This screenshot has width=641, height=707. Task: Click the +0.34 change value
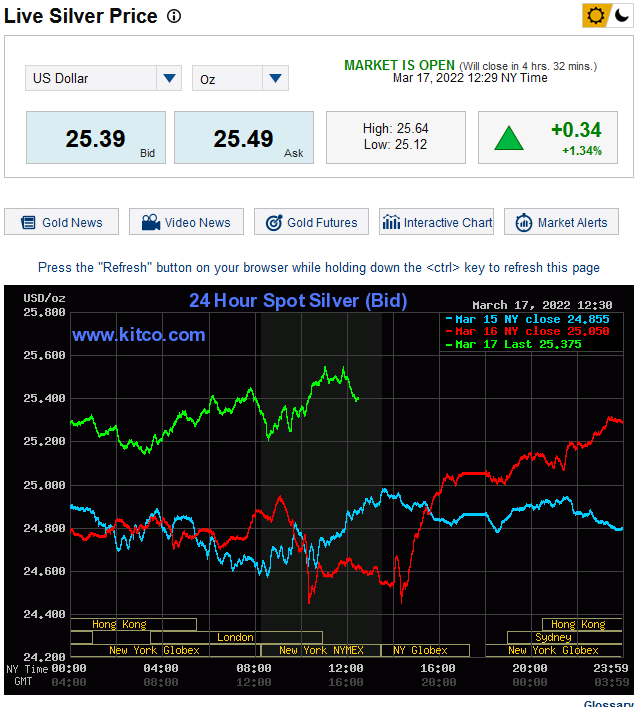click(576, 130)
